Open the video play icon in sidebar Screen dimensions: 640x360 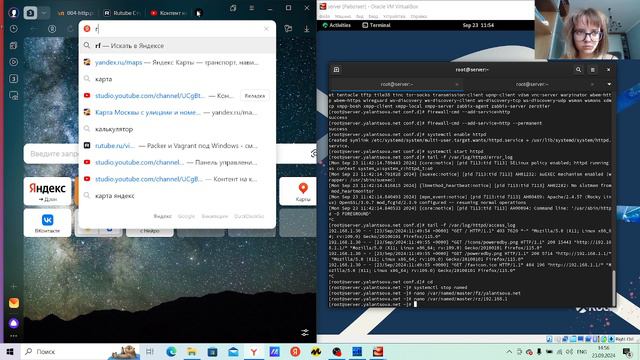coord(13,62)
